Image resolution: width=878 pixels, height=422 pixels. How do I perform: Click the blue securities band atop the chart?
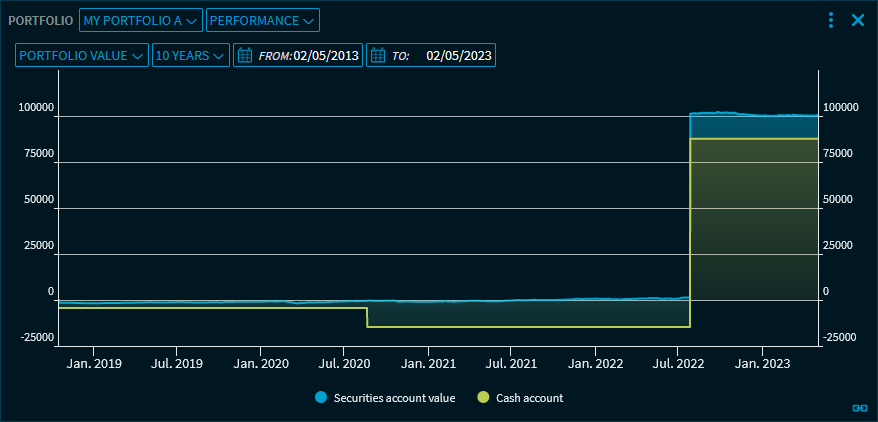tap(753, 127)
